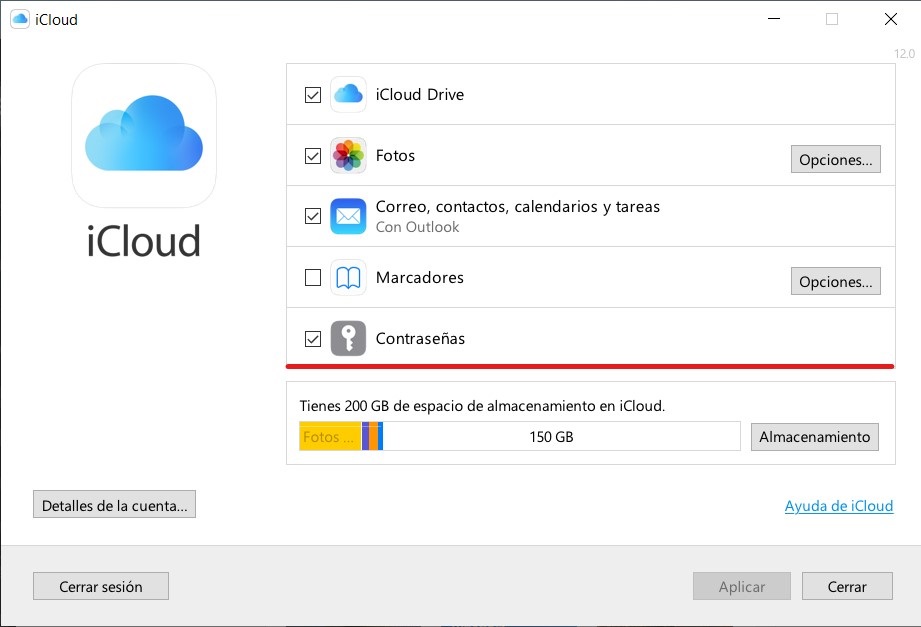Disable the Contraseñas checkbox
The image size is (921, 627).
(313, 339)
